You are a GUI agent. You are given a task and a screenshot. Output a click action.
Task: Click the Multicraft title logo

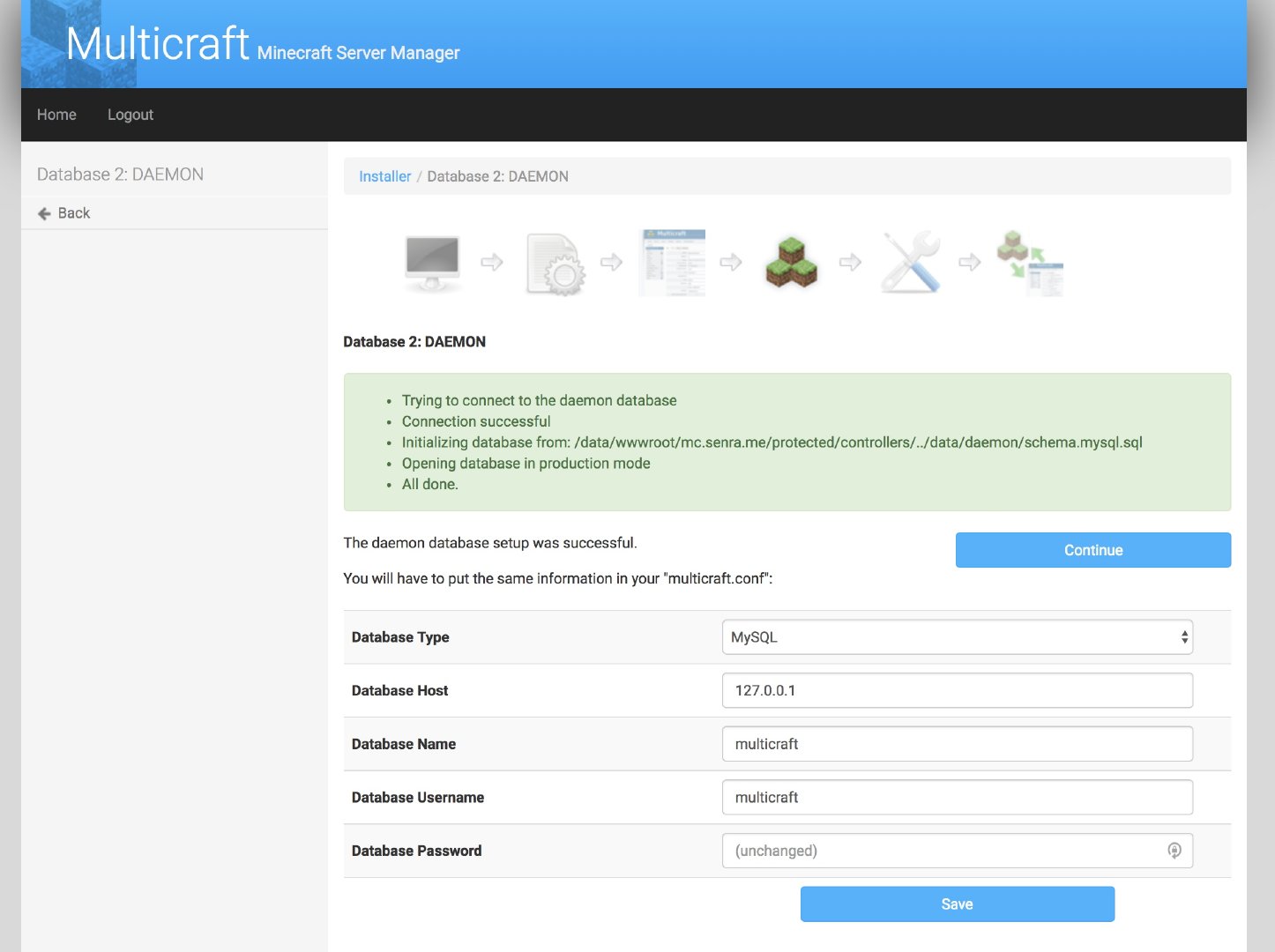click(x=158, y=44)
